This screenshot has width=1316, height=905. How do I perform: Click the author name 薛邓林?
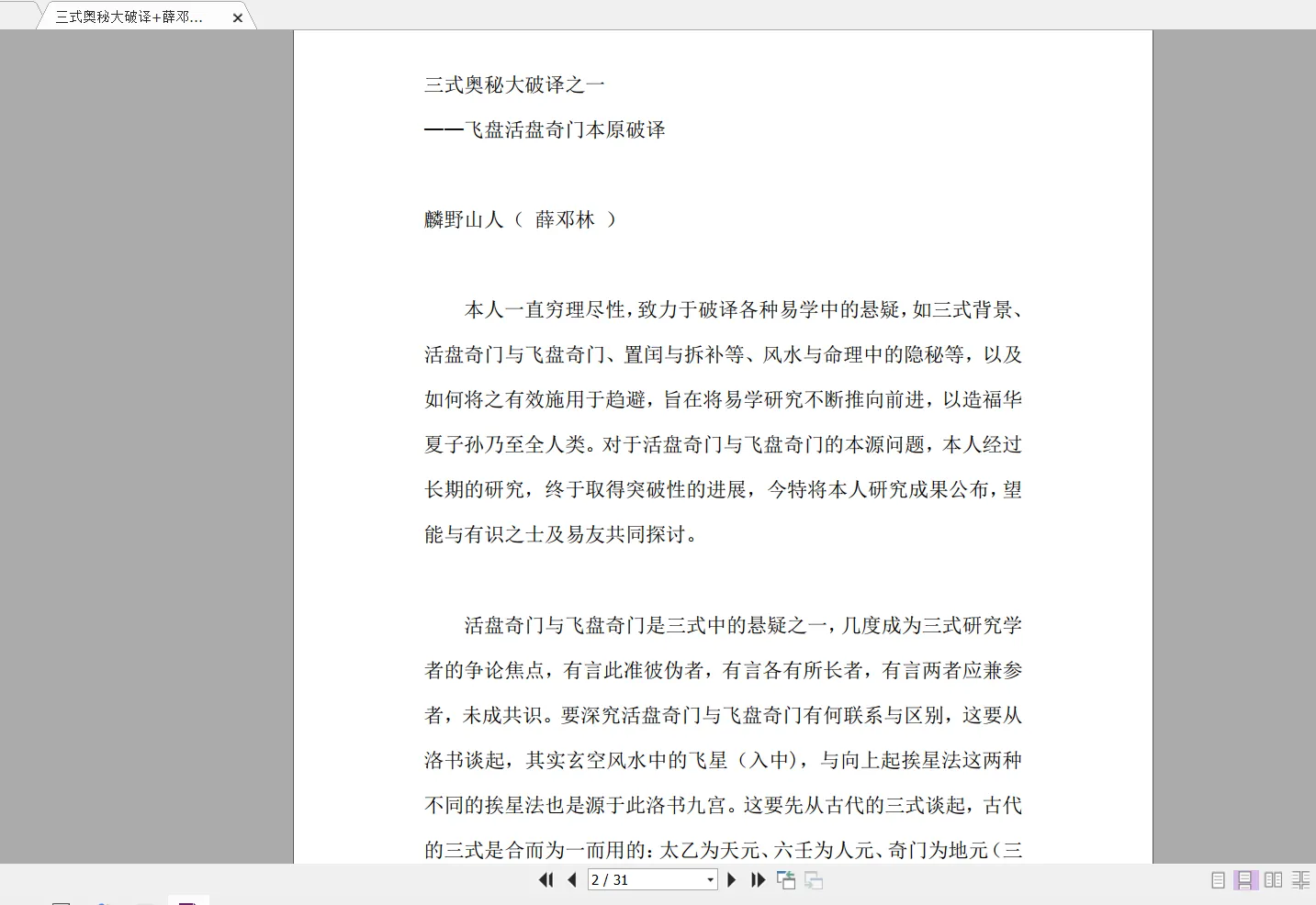pyautogui.click(x=565, y=220)
